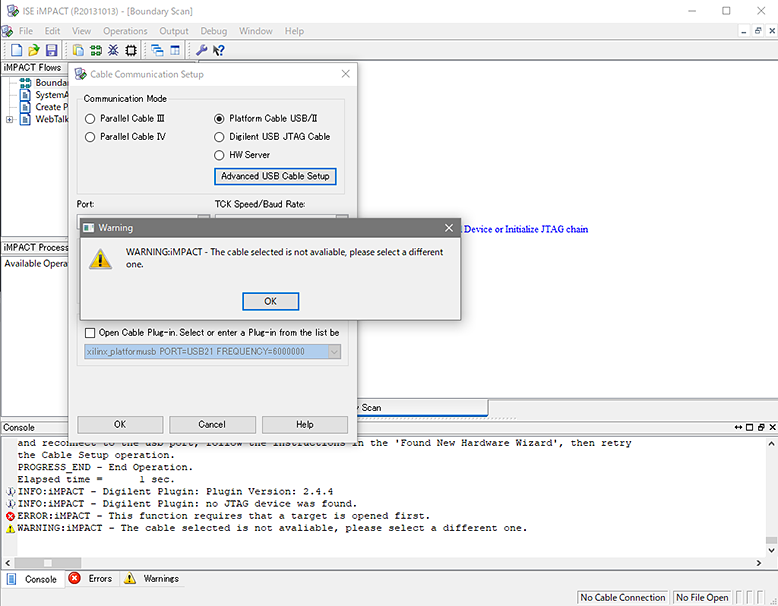The height and width of the screenshot is (606, 778).
Task: Open the File menu
Action: [26, 31]
